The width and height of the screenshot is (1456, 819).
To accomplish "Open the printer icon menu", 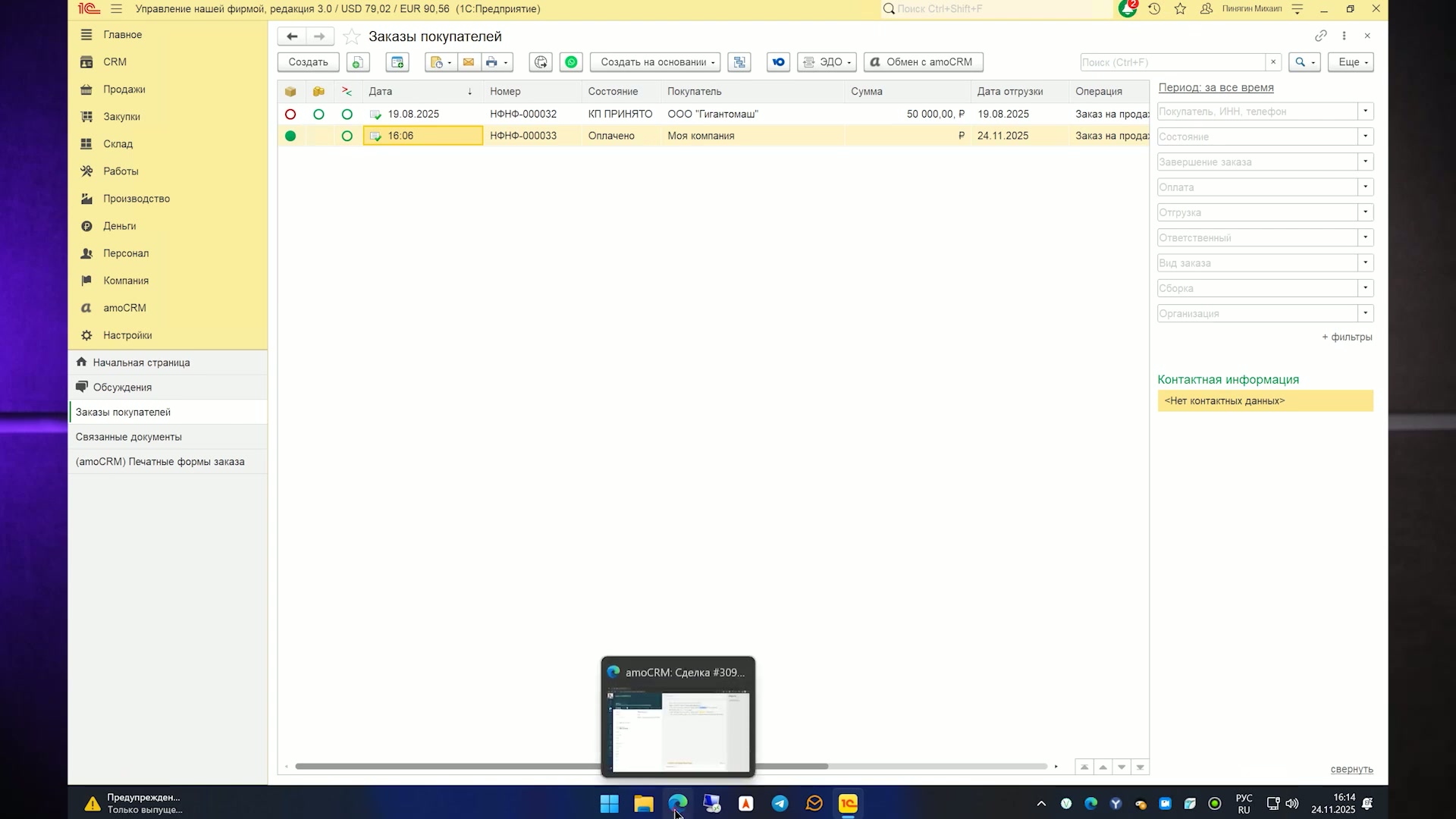I will coord(497,62).
